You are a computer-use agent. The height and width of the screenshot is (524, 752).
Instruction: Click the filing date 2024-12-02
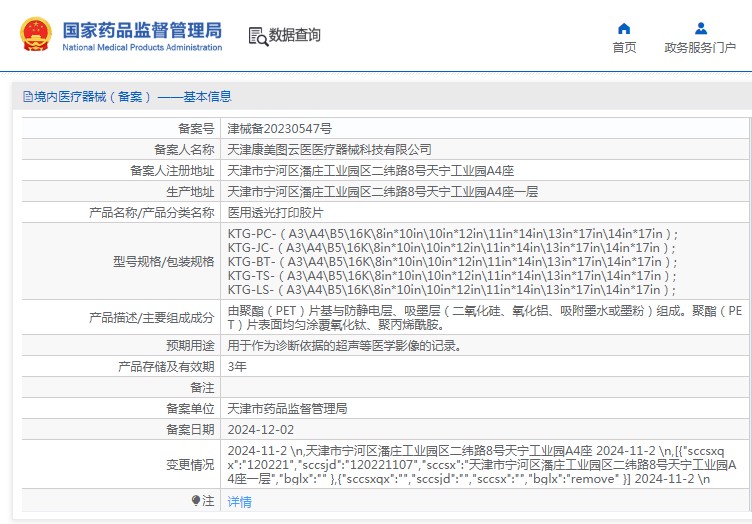pyautogui.click(x=259, y=430)
